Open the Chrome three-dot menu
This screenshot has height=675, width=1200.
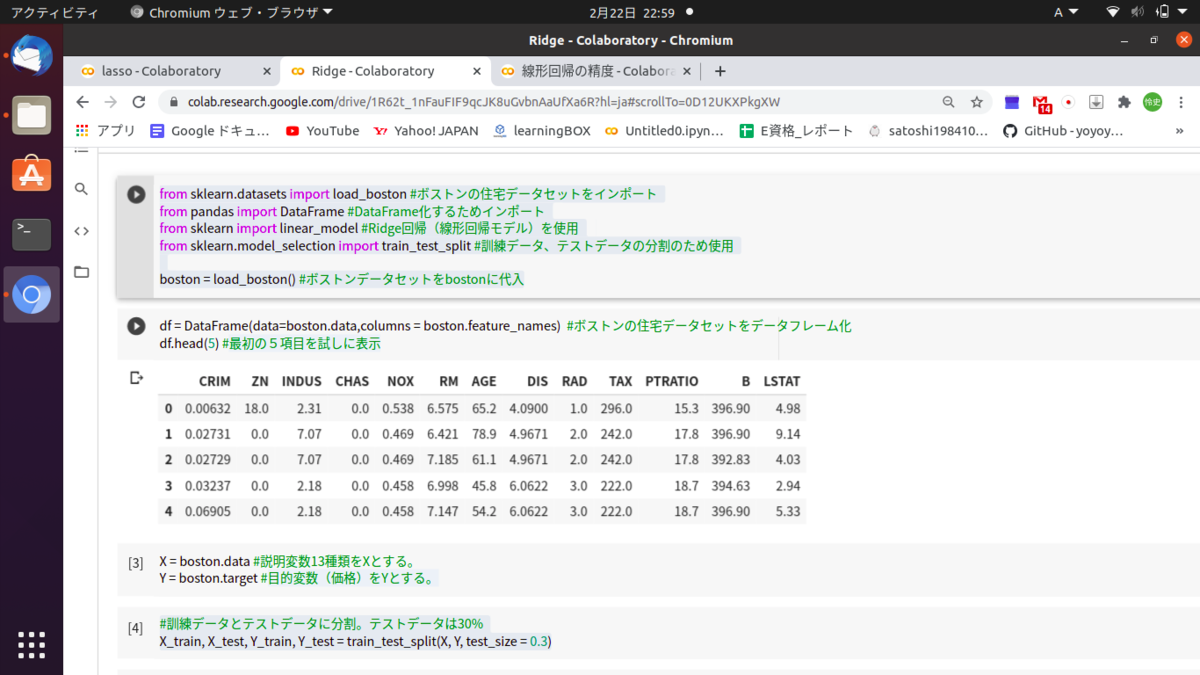[1182, 102]
